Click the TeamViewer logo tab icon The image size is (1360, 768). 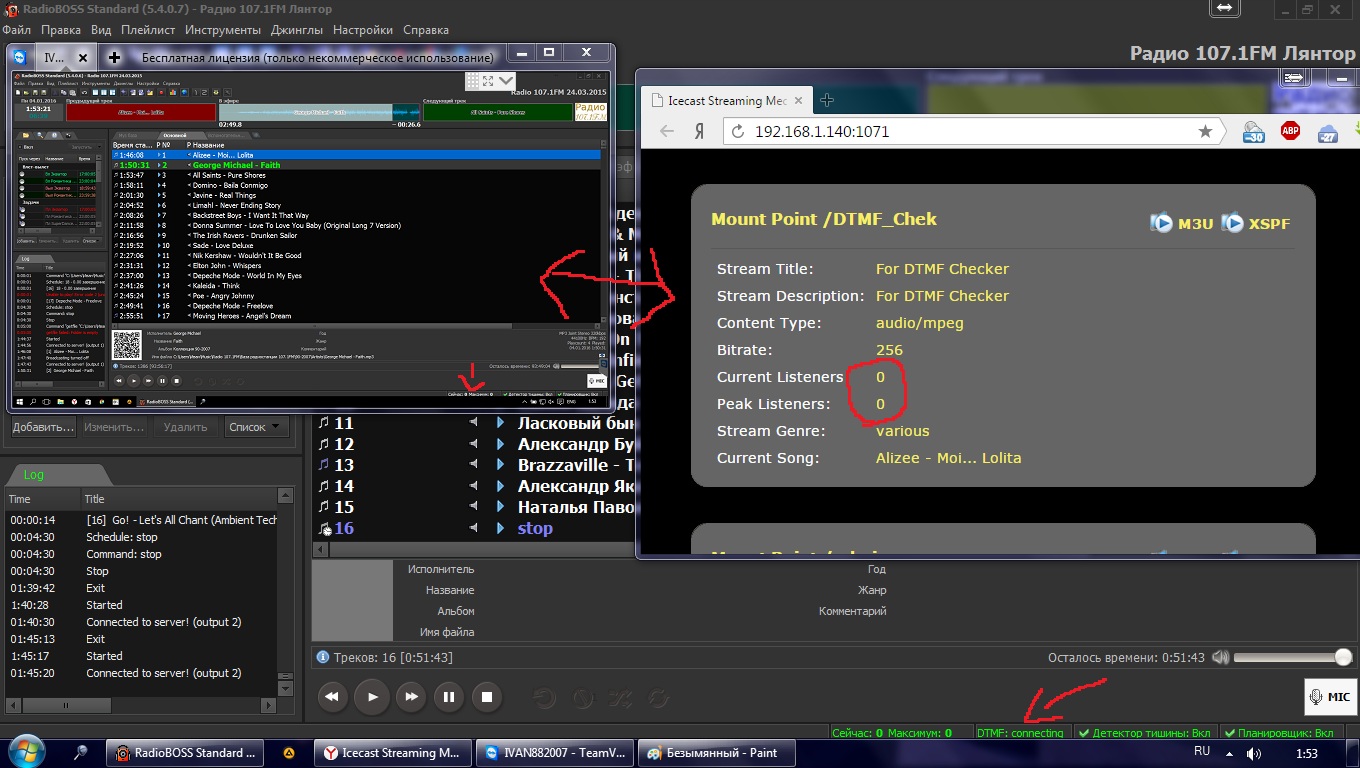pyautogui.click(x=21, y=57)
